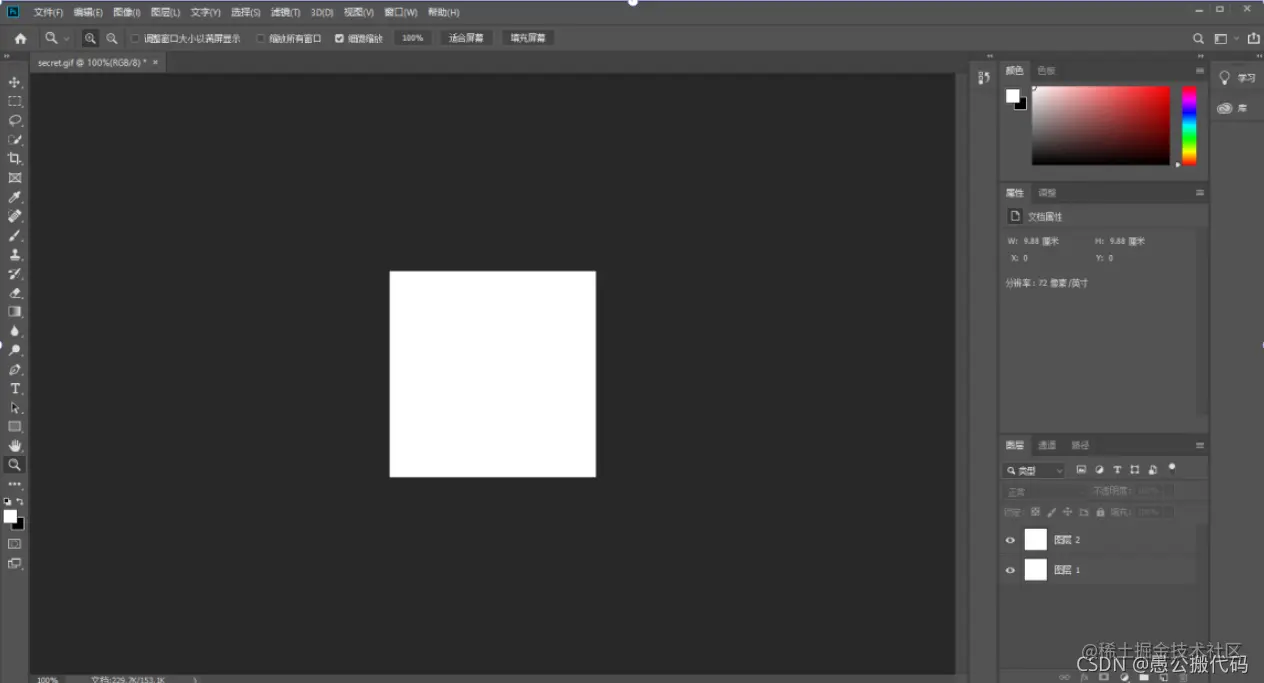Close the secret.gif document tab
1264x683 pixels.
pyautogui.click(x=155, y=62)
